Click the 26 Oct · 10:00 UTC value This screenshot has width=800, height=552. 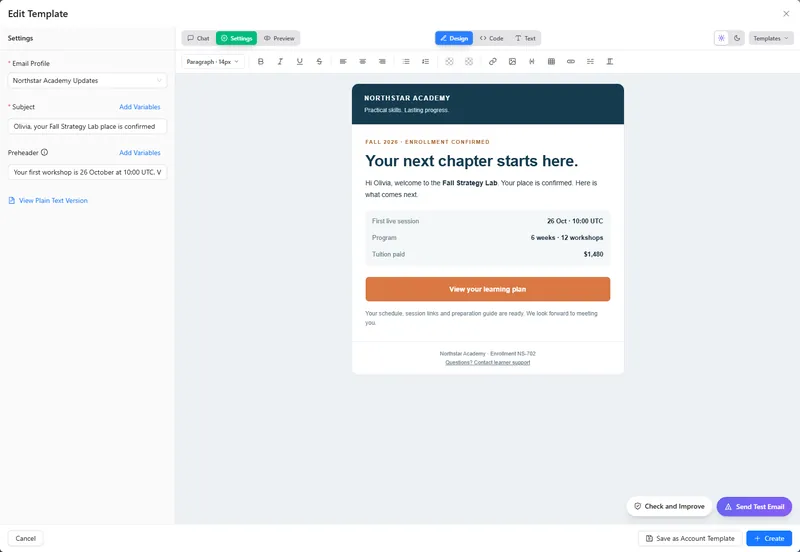pos(575,221)
